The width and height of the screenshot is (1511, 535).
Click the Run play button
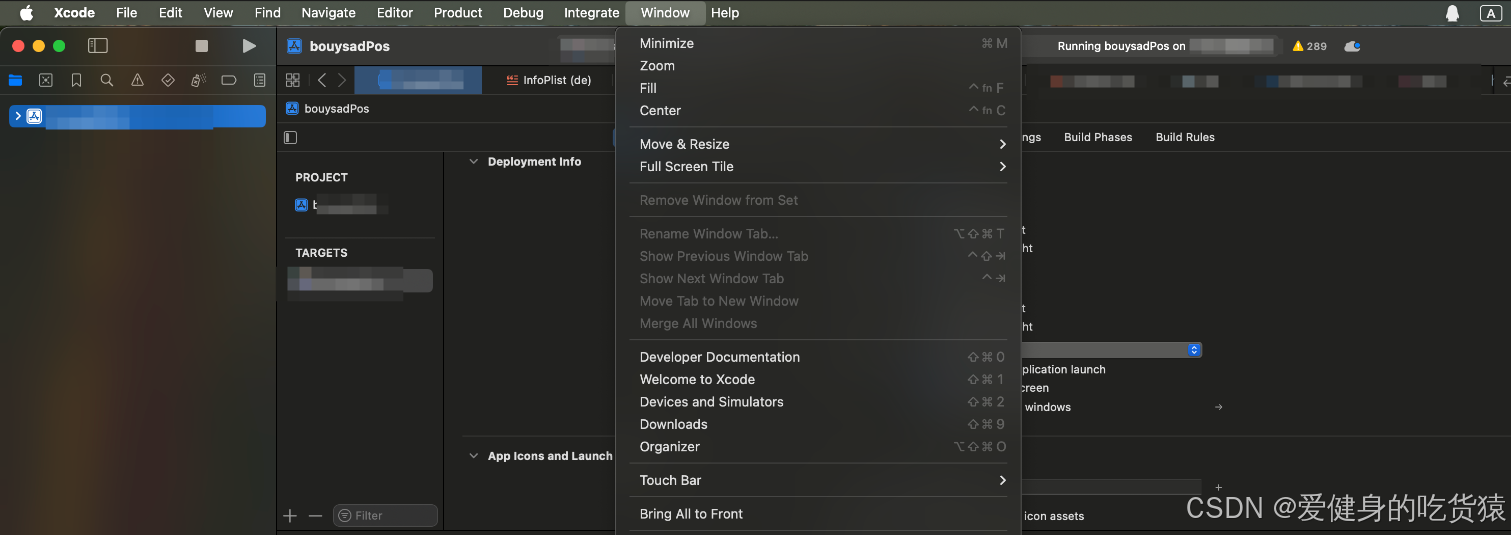(249, 46)
